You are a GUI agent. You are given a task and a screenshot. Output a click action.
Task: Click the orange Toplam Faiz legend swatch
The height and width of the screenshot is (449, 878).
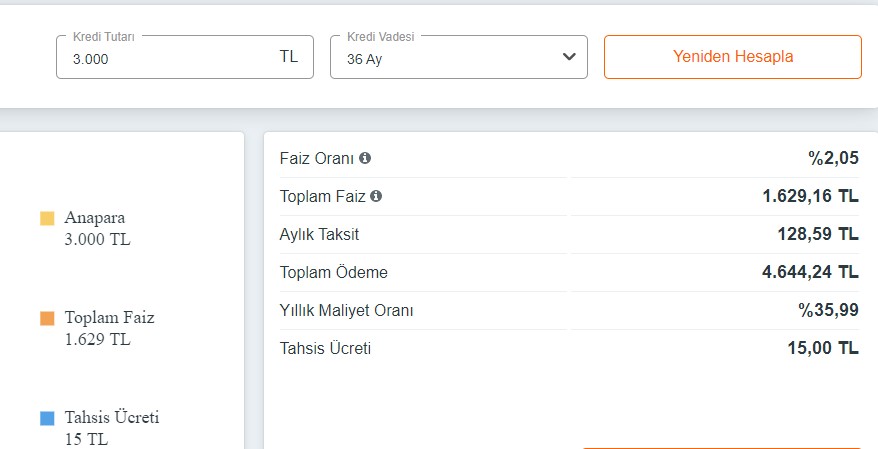pyautogui.click(x=47, y=318)
